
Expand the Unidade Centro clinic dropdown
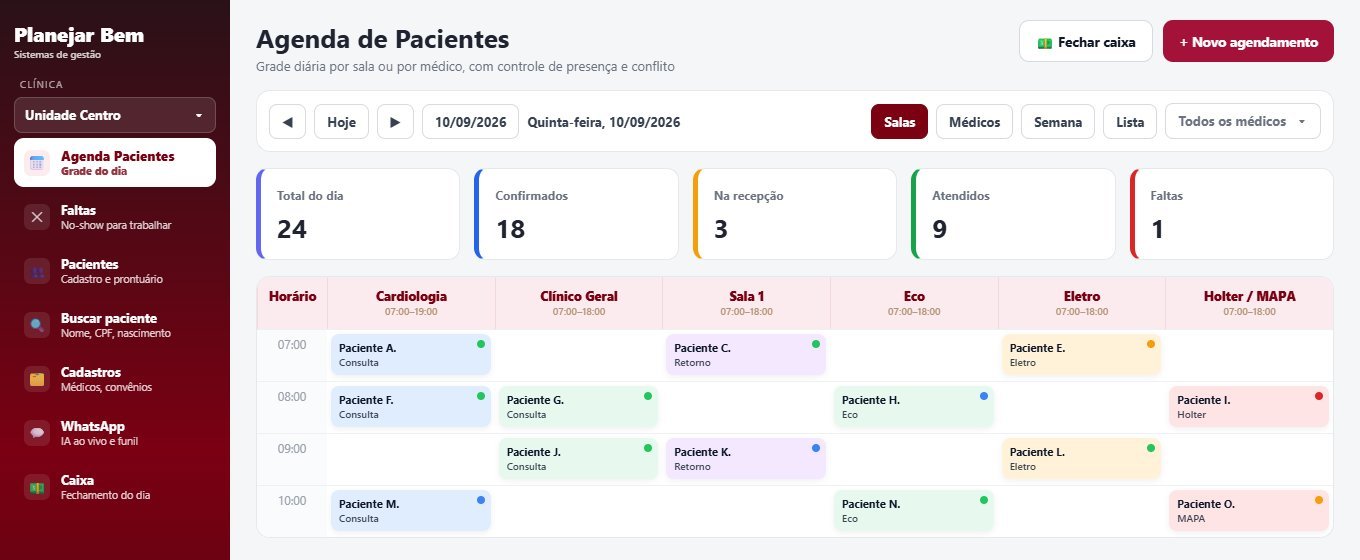point(115,115)
